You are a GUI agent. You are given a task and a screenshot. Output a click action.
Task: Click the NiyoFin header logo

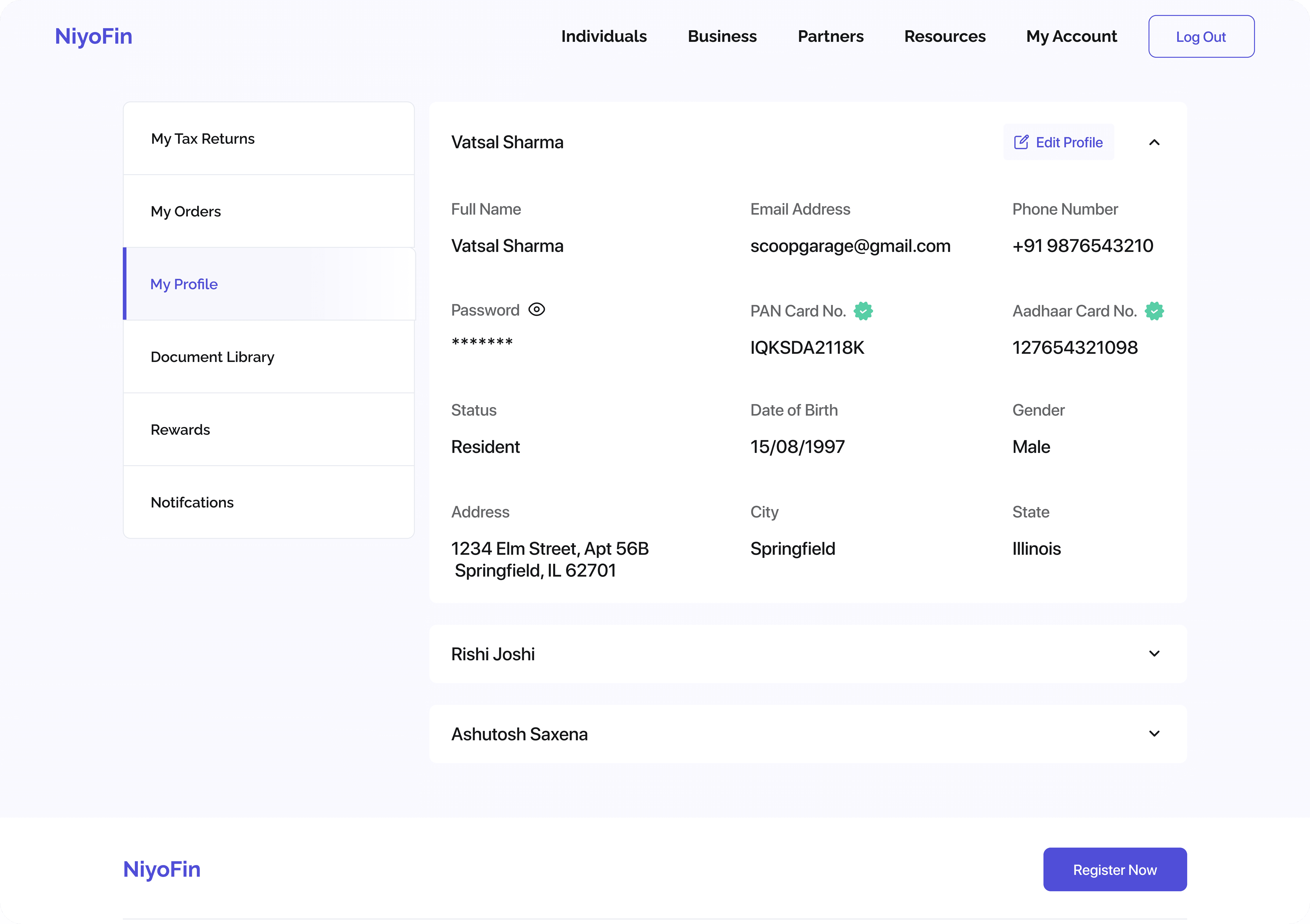click(93, 37)
